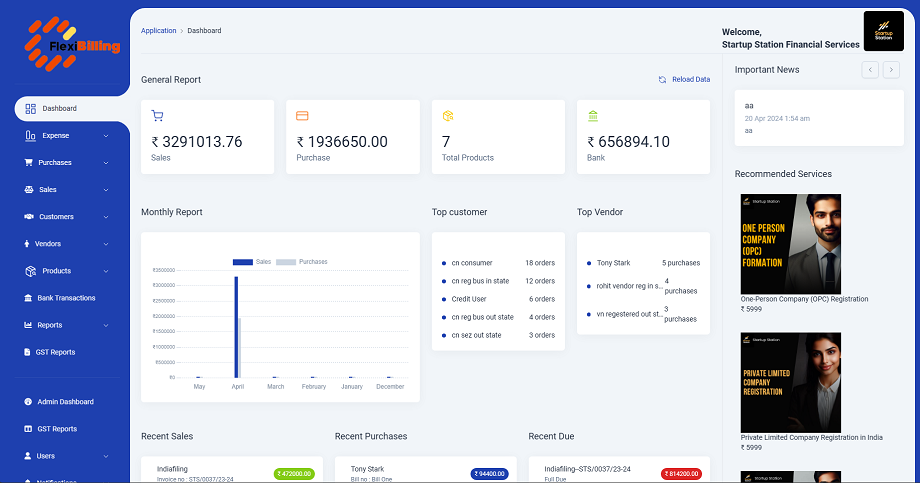Expand the Vendors sidebar menu
Viewport: 920px width, 483px height.
105,244
